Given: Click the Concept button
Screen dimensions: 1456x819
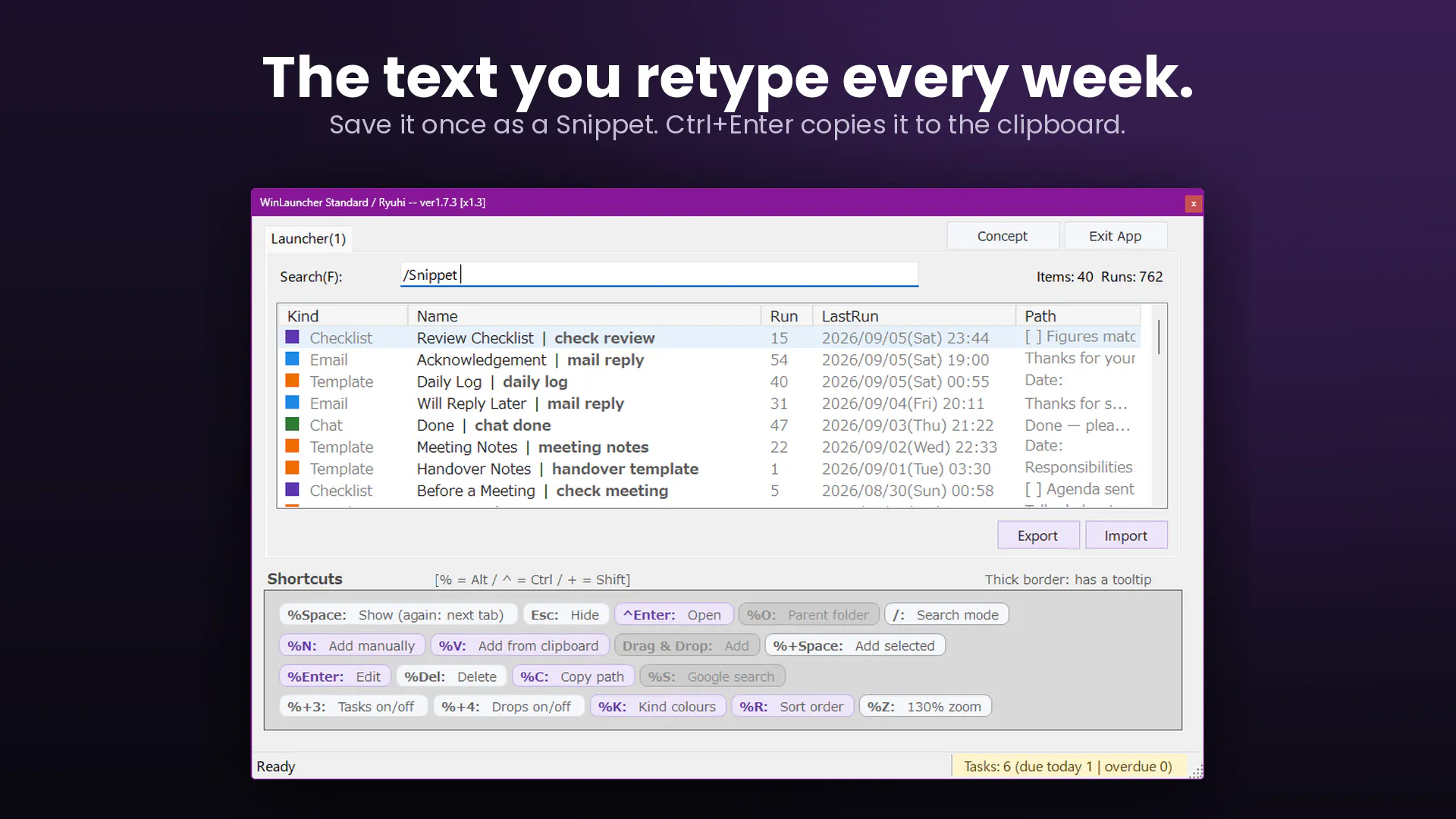Looking at the screenshot, I should coord(1003,236).
